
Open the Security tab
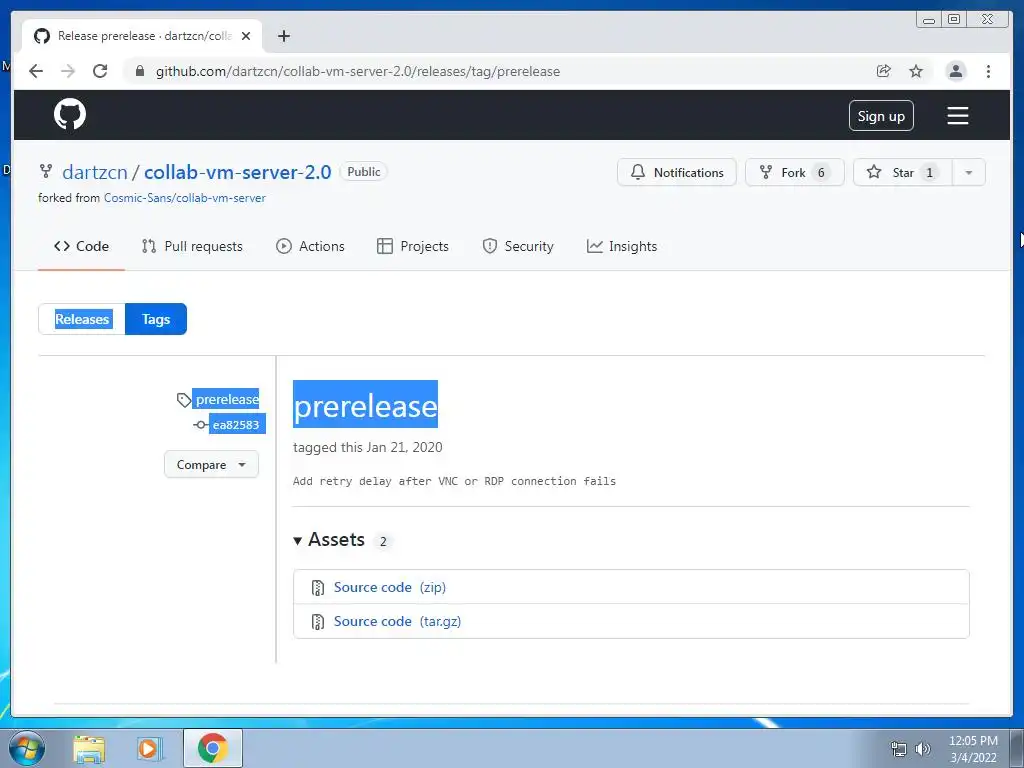click(x=518, y=246)
